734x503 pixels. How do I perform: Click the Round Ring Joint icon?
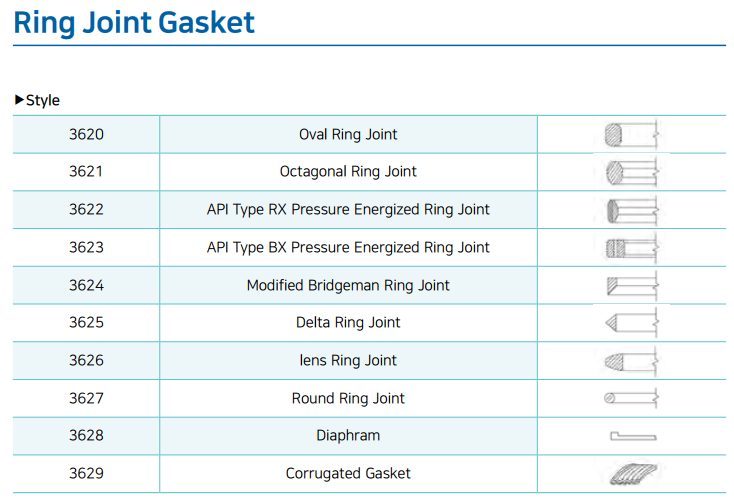tap(632, 398)
